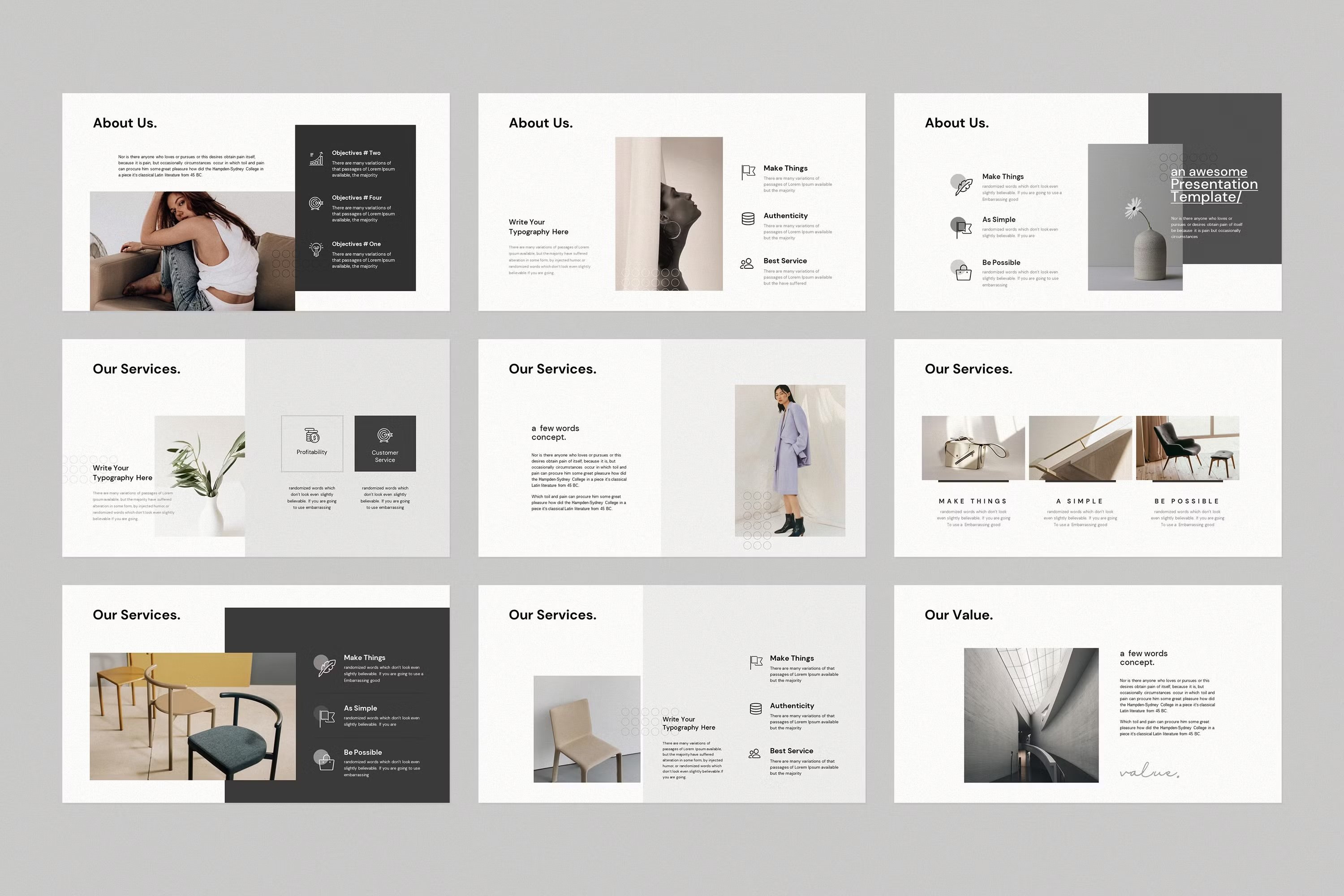Click the Best Service people icon on the beige chair slide
Viewport: 1344px width, 896px height.
754,754
